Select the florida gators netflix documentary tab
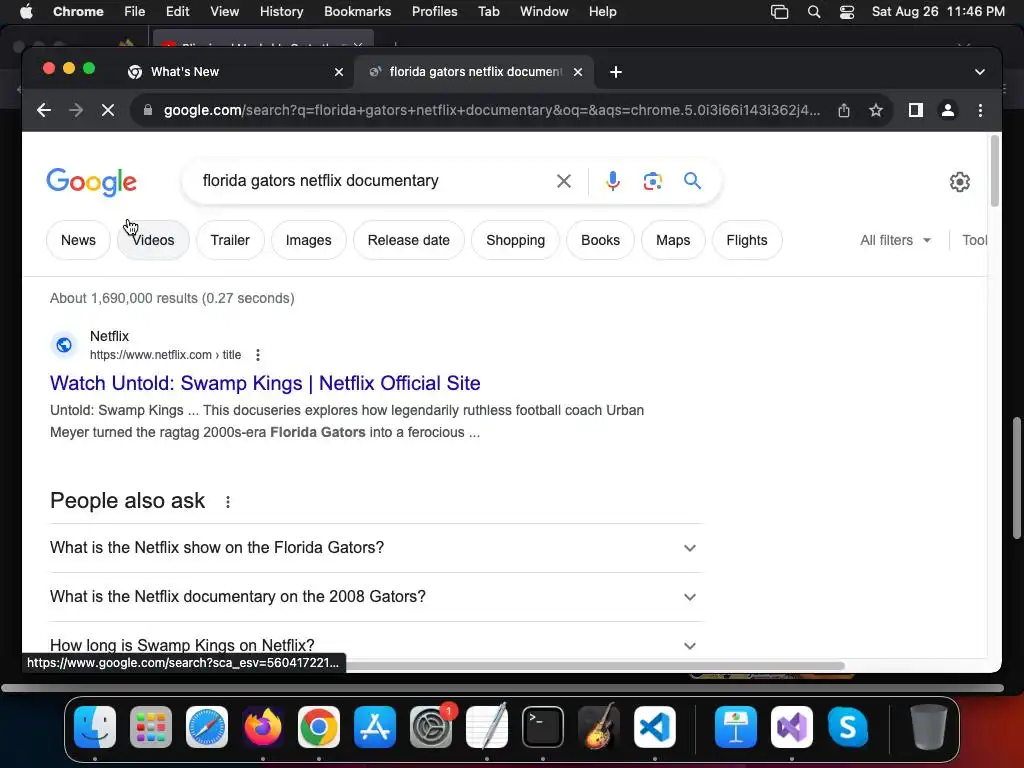Viewport: 1024px width, 768px height. coord(473,72)
